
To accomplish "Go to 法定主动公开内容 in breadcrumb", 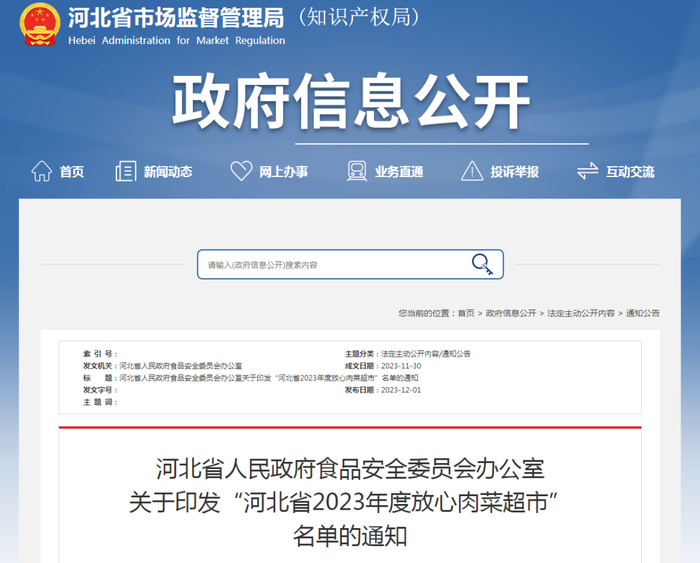I will pyautogui.click(x=581, y=313).
